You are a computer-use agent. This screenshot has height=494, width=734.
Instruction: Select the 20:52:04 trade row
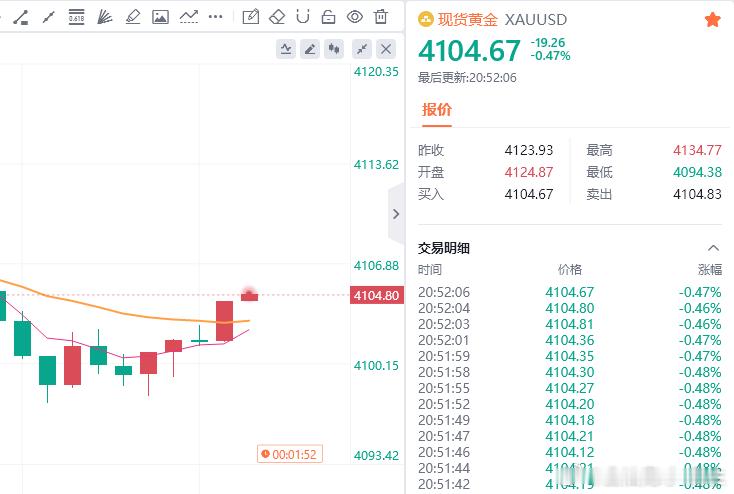570,308
